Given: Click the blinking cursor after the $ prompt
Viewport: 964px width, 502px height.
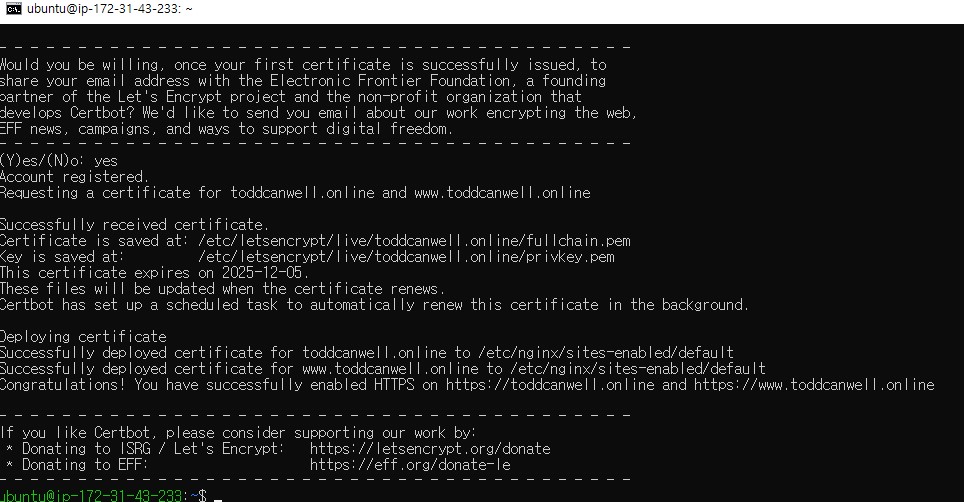Looking at the screenshot, I should click(x=218, y=498).
